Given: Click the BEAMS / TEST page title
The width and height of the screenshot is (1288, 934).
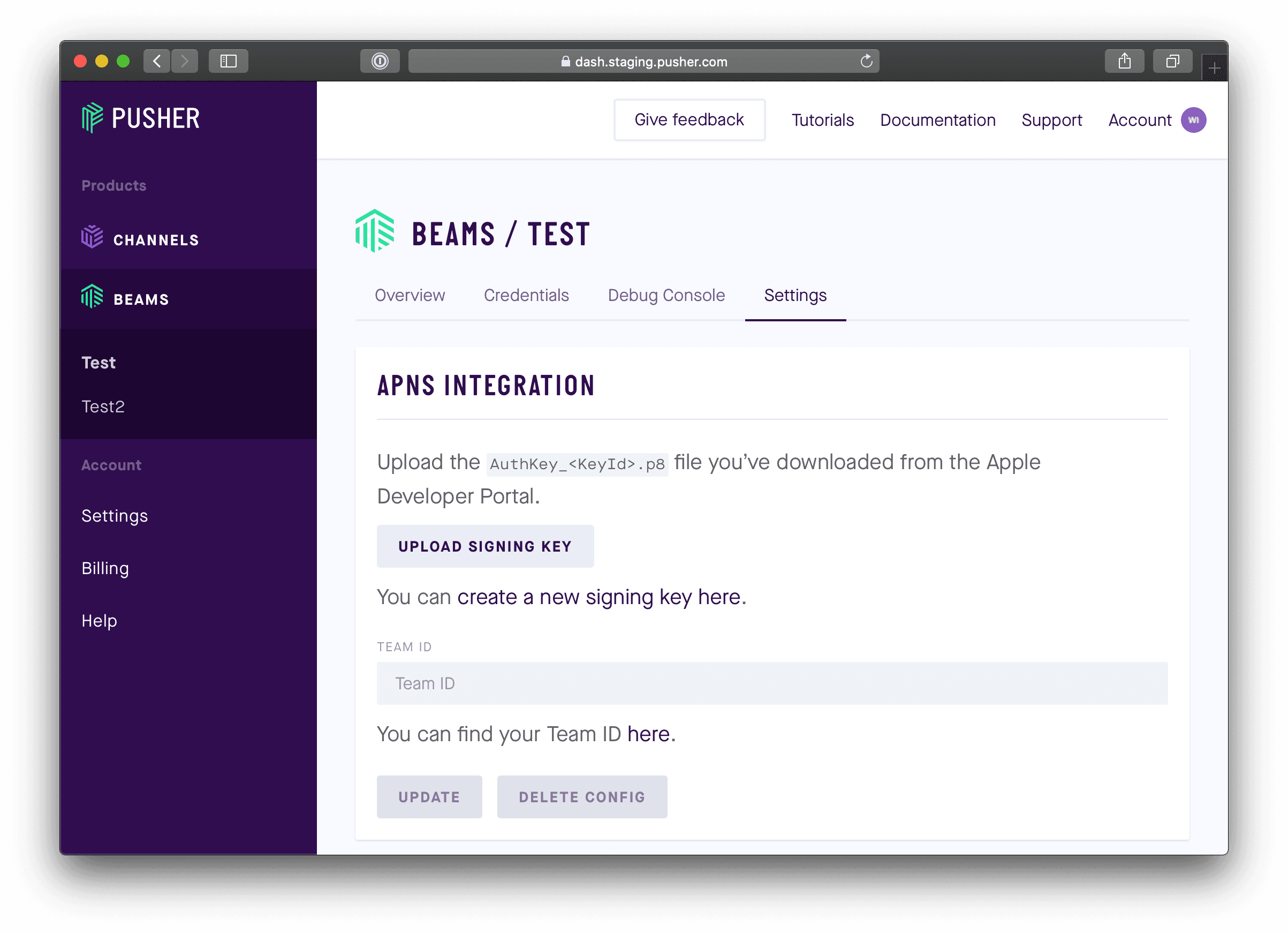Looking at the screenshot, I should (501, 234).
